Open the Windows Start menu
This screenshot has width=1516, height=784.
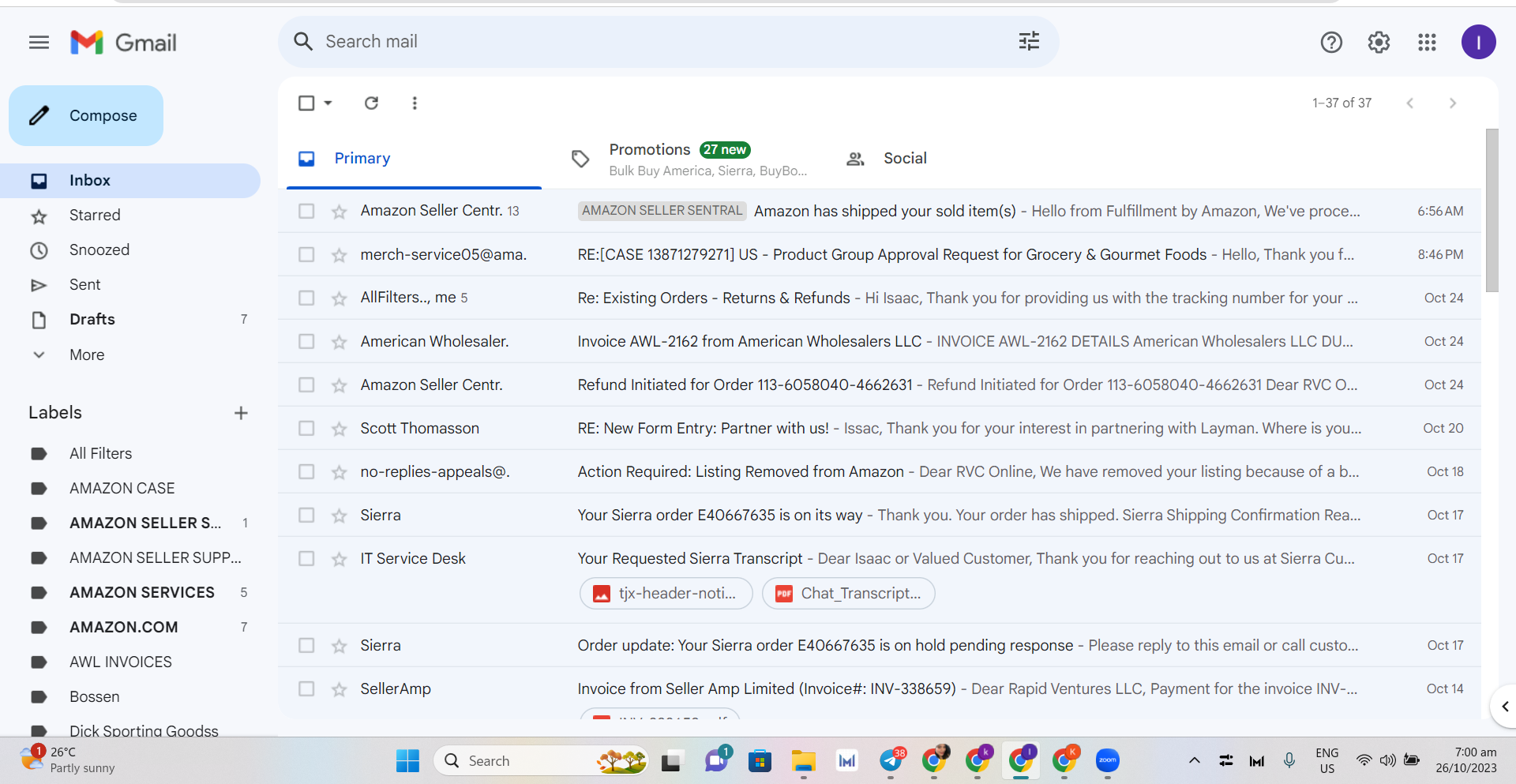407,761
